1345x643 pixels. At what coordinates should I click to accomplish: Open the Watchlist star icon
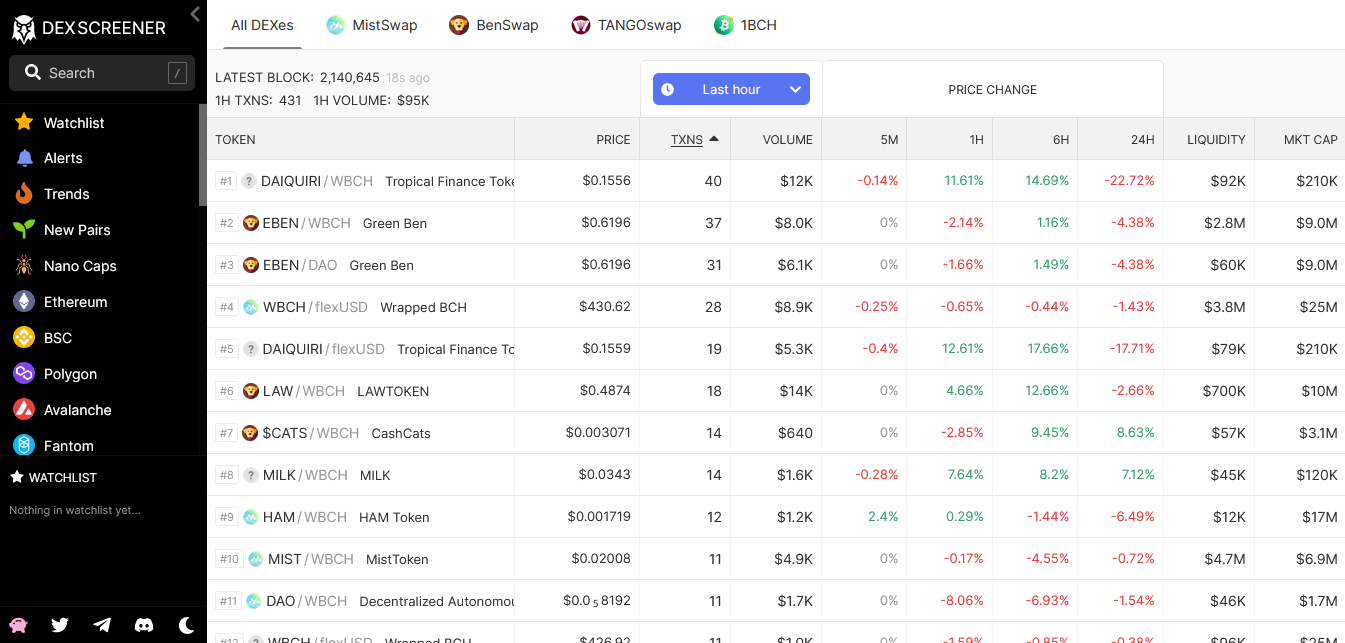tap(24, 122)
